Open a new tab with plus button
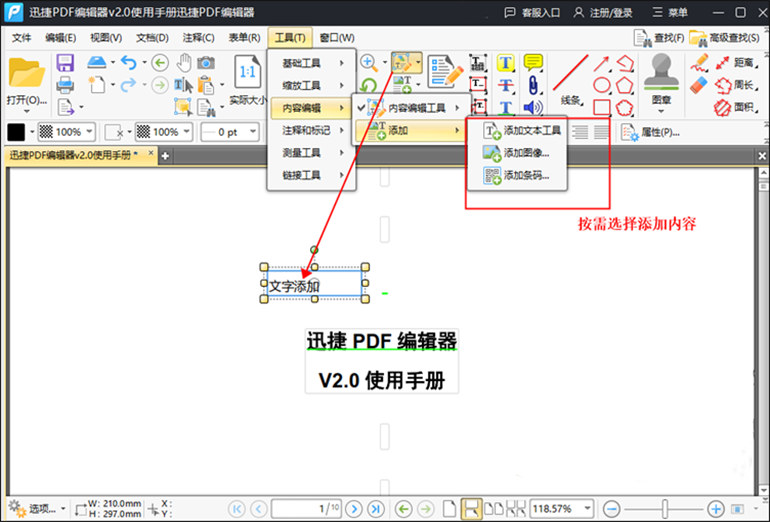This screenshot has width=770, height=522. pos(165,156)
